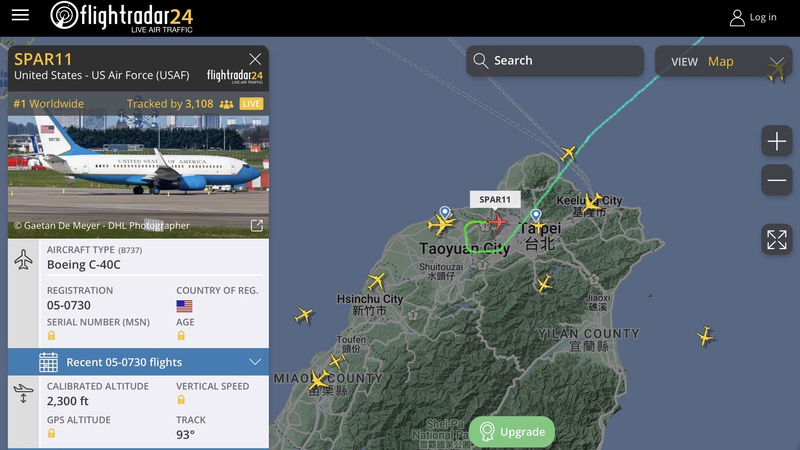The height and width of the screenshot is (450, 800).
Task: Expand Recent 05-0730 flights section
Action: [138, 362]
